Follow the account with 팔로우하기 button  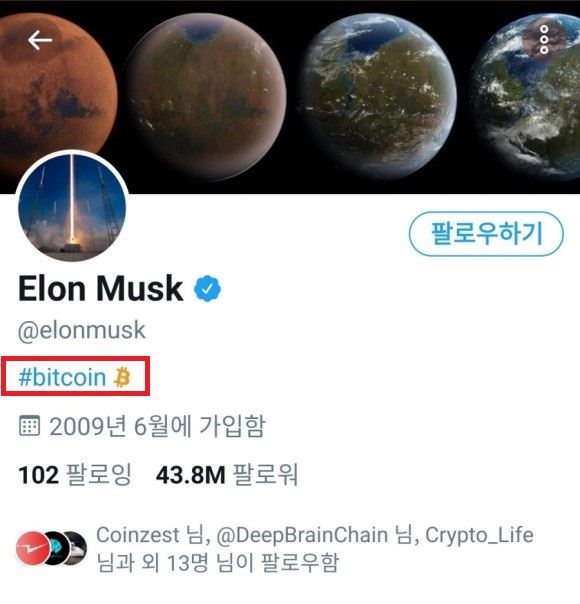[486, 234]
